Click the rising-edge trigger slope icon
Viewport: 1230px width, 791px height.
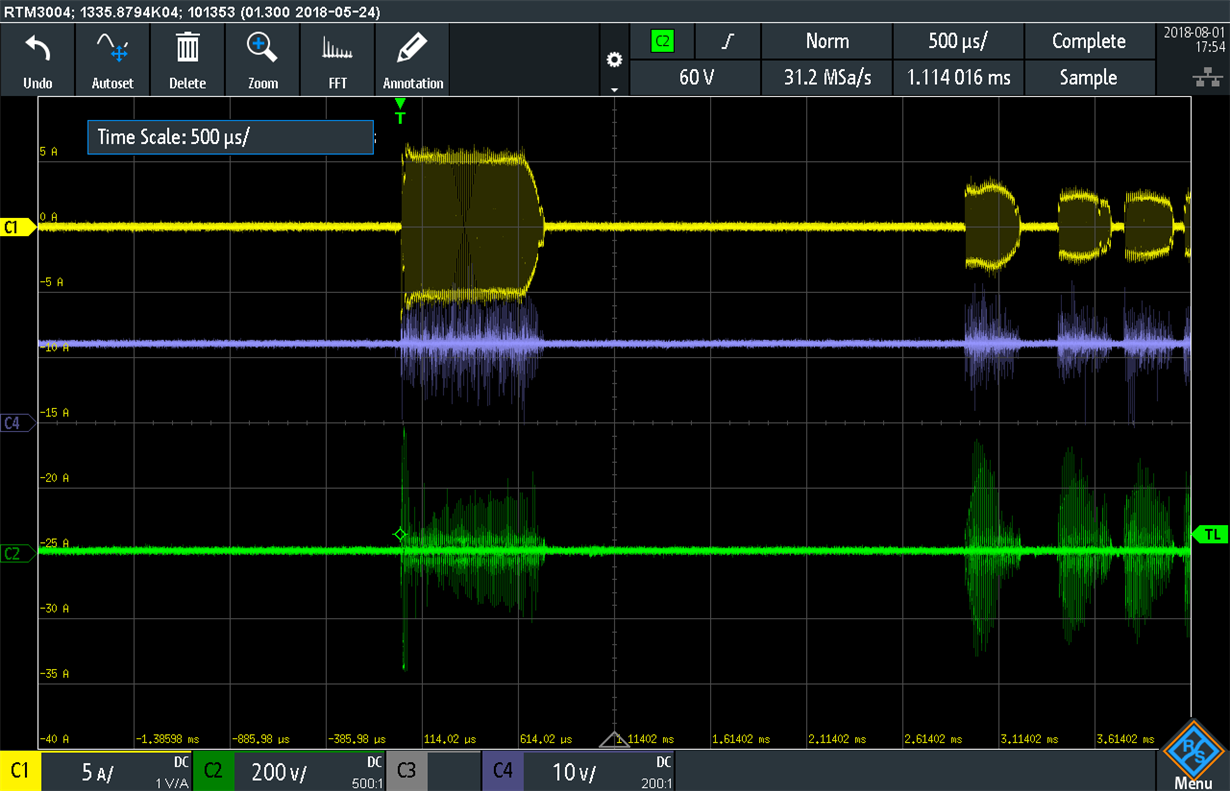pyautogui.click(x=728, y=42)
